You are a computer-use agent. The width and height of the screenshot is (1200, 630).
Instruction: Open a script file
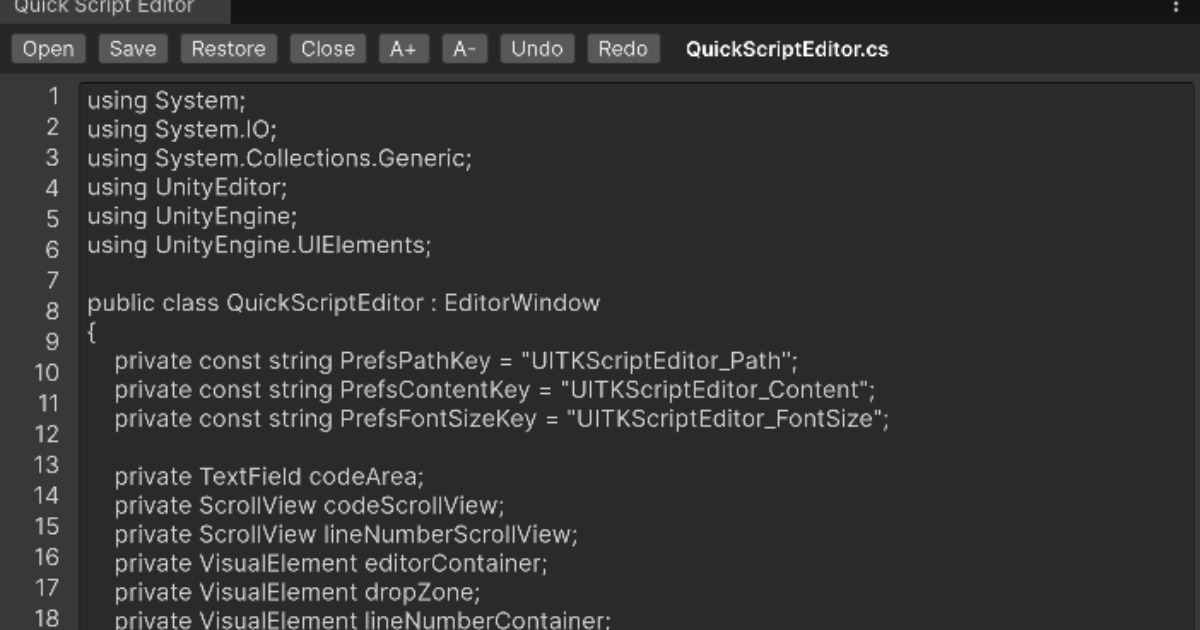click(48, 48)
